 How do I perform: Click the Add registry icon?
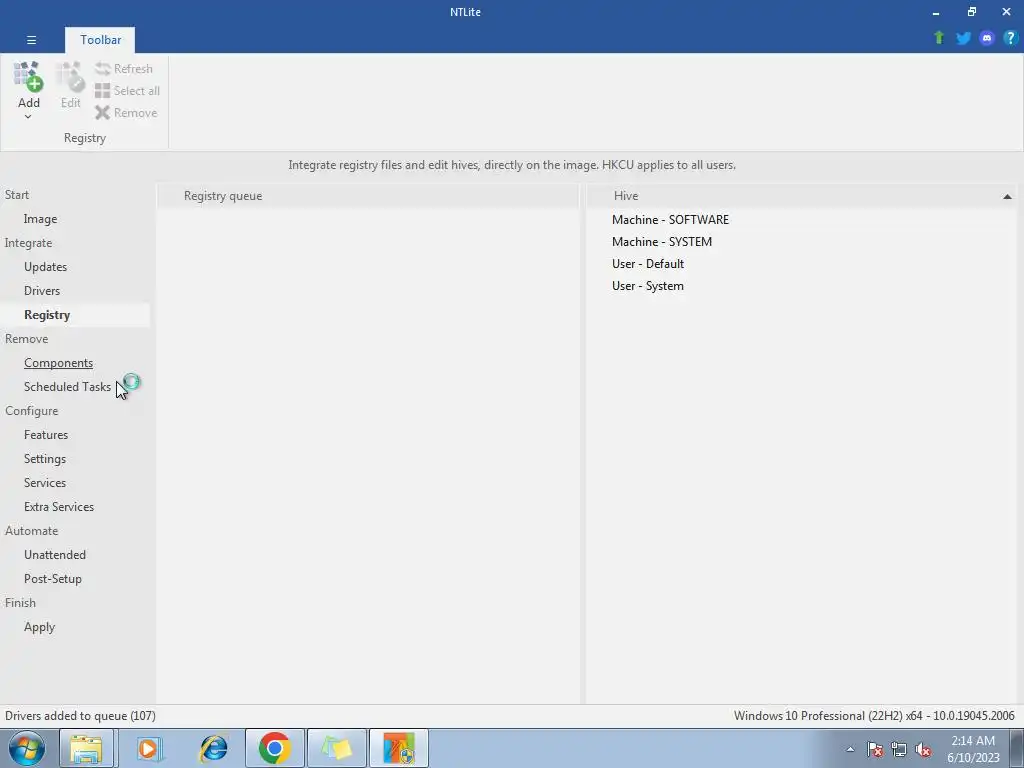(28, 77)
